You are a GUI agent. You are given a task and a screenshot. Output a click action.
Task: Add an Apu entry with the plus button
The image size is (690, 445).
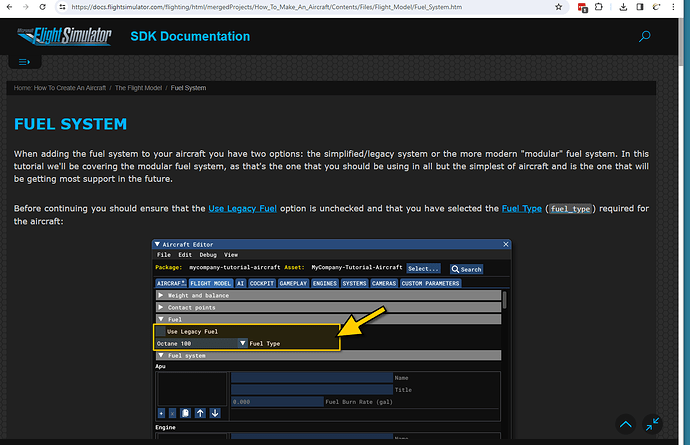tap(161, 413)
